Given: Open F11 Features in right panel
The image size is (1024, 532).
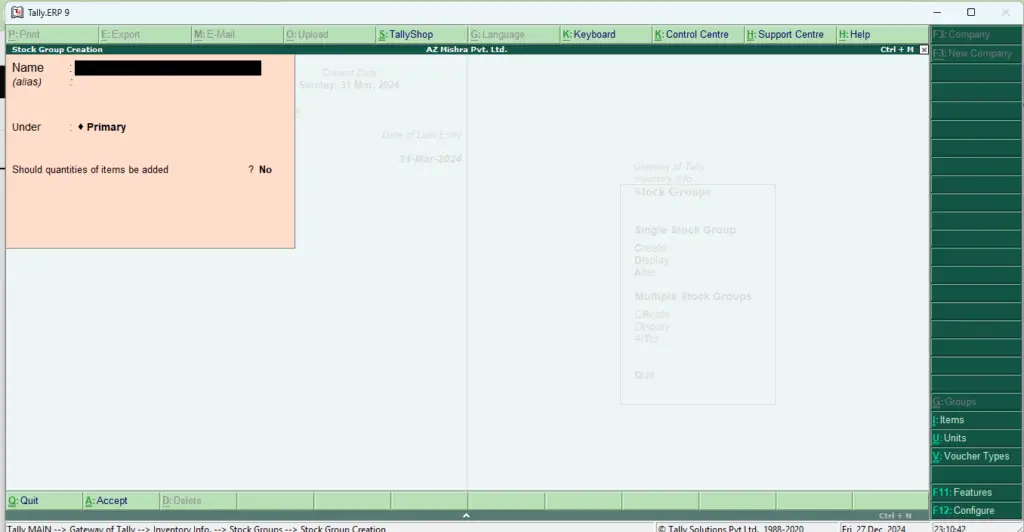Looking at the screenshot, I should tap(976, 493).
